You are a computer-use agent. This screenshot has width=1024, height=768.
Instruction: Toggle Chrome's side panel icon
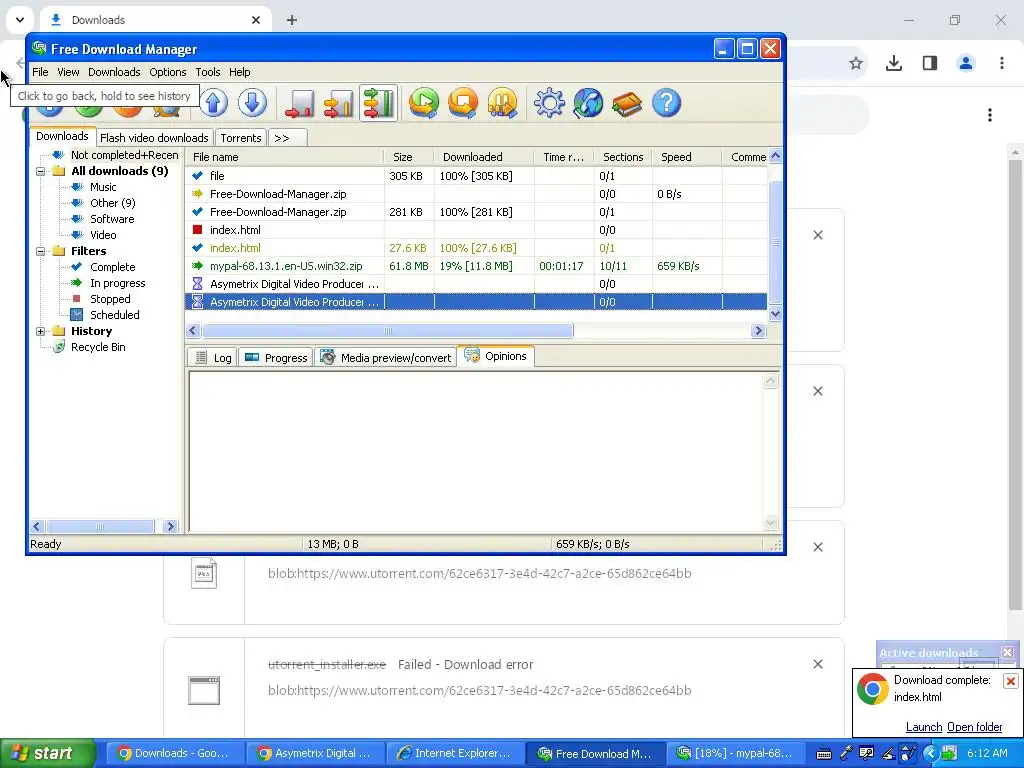coord(930,63)
